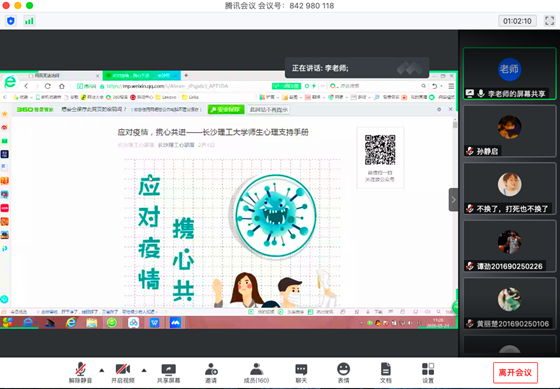Open the 聊天 chat panel
This screenshot has width=560, height=389.
tap(301, 373)
